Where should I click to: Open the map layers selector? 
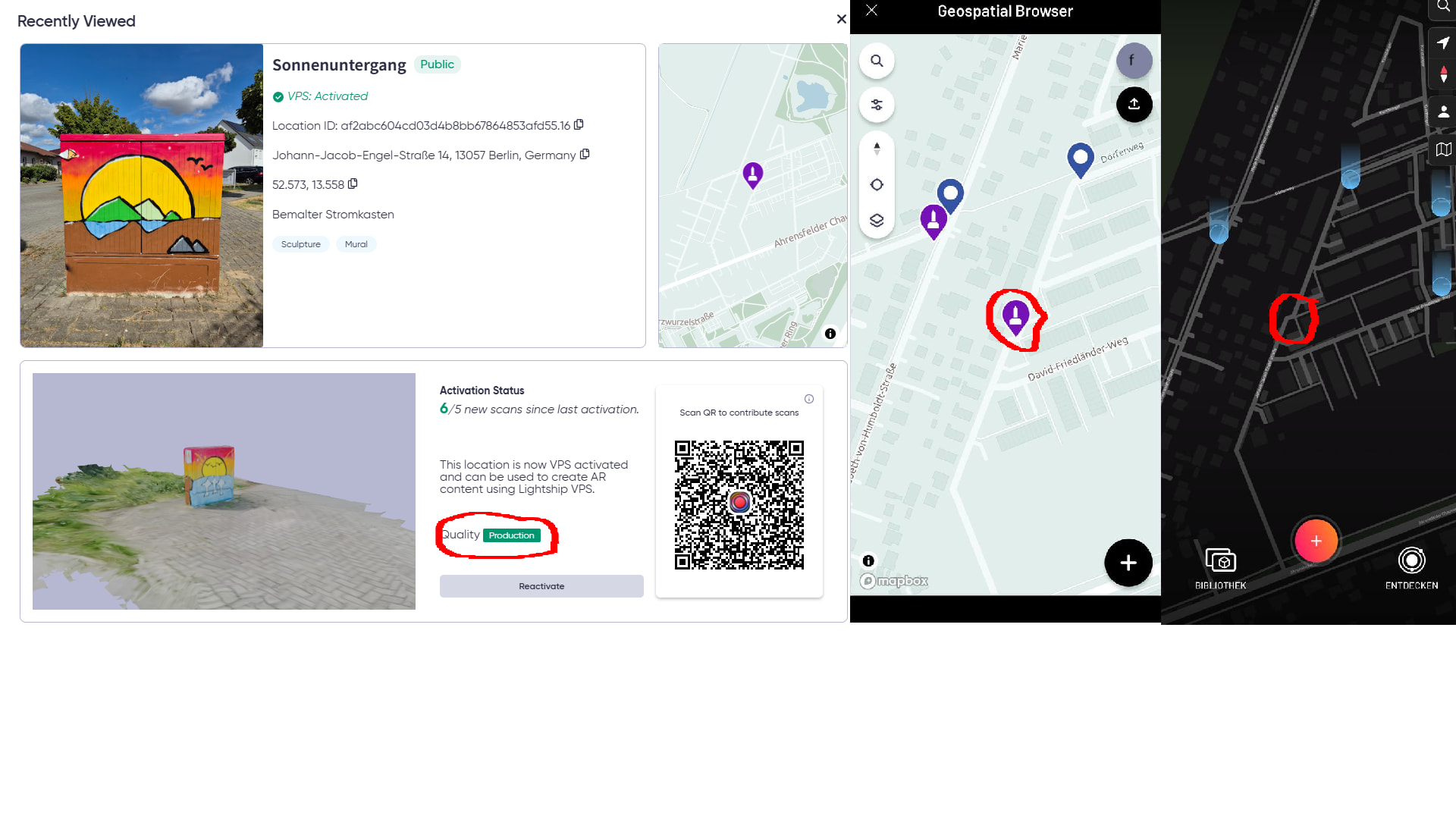[877, 221]
